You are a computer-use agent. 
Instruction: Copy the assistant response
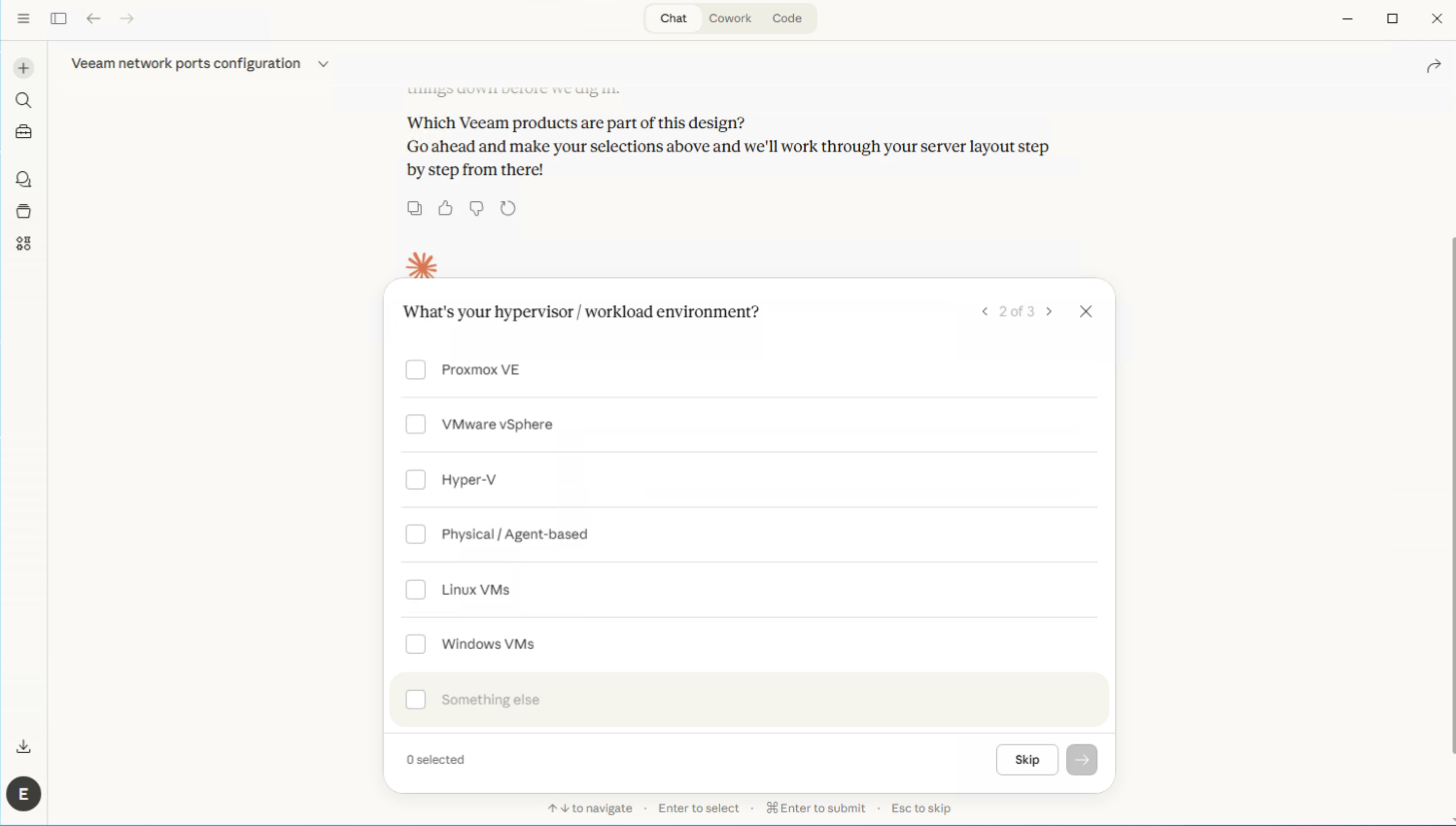pyautogui.click(x=415, y=208)
